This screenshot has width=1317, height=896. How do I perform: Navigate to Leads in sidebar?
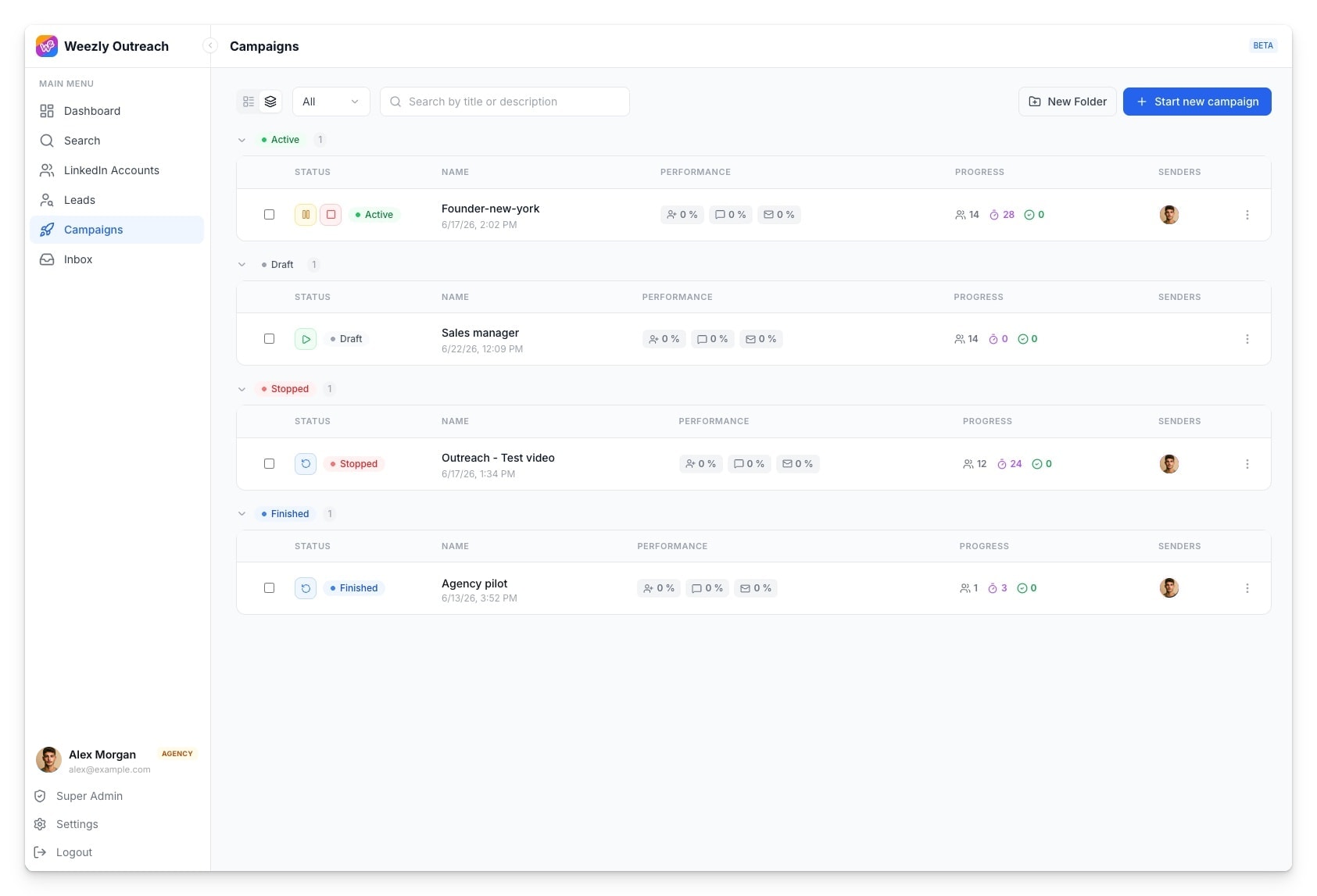coord(116,200)
